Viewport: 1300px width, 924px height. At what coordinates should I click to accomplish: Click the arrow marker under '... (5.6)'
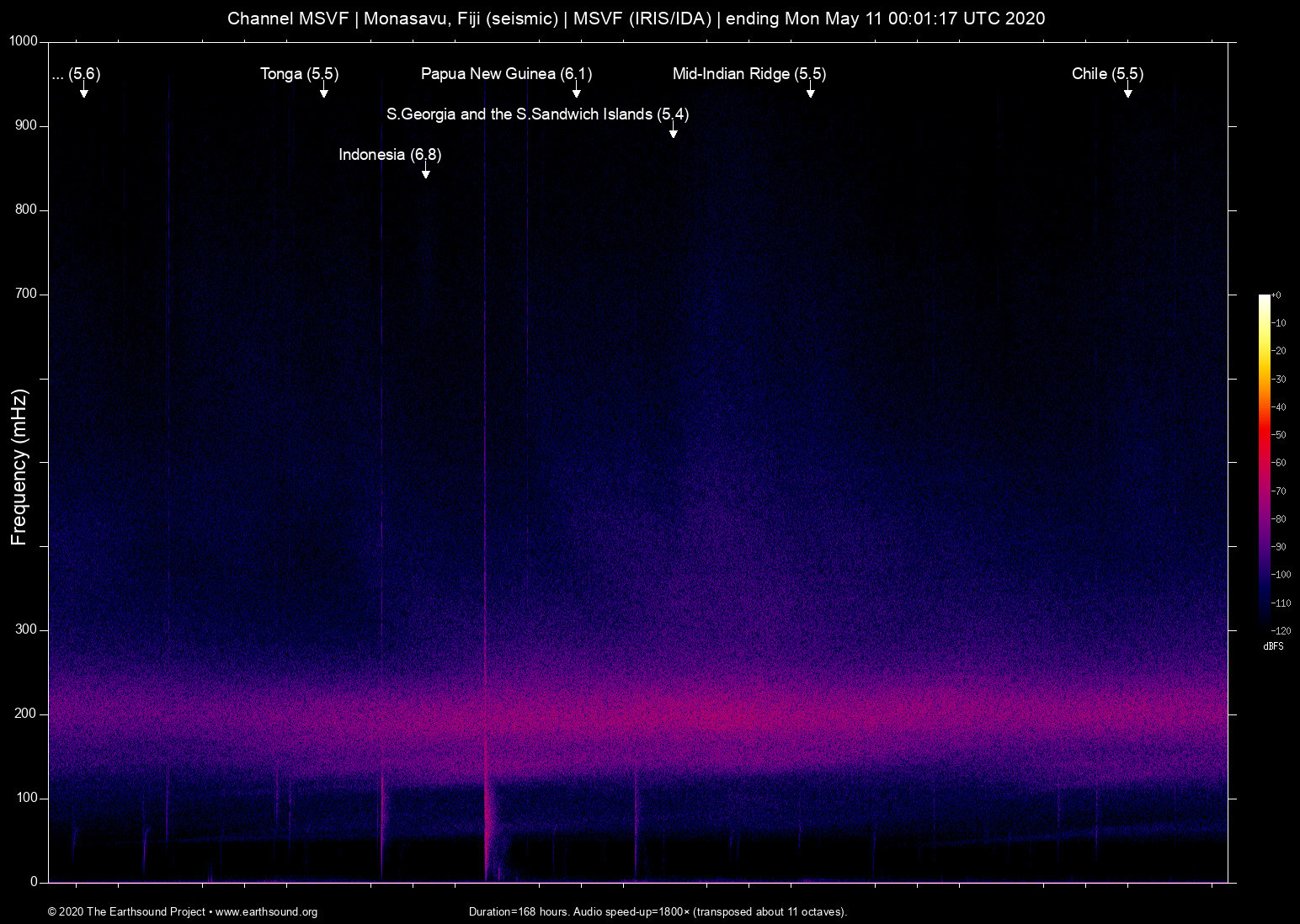[x=84, y=91]
